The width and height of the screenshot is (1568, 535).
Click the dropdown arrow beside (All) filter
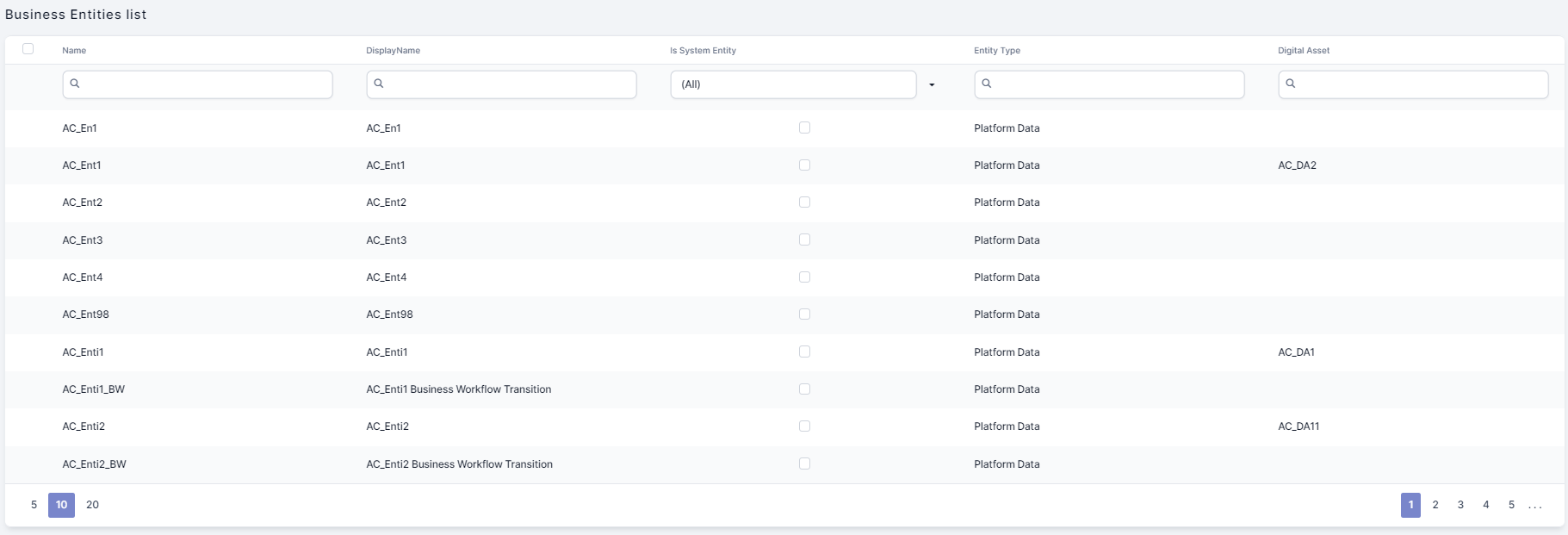coord(932,84)
